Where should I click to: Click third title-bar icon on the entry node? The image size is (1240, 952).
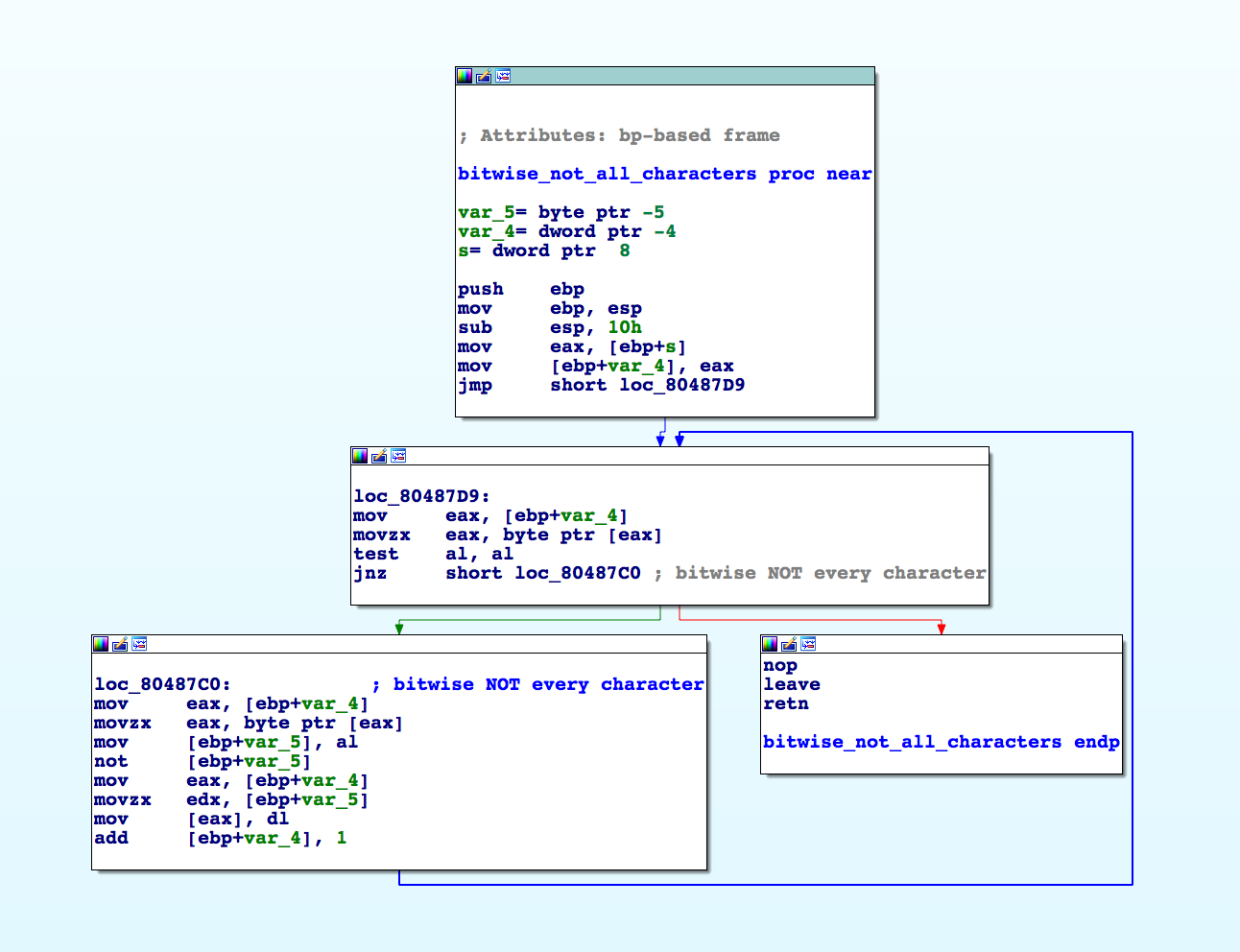pos(503,76)
